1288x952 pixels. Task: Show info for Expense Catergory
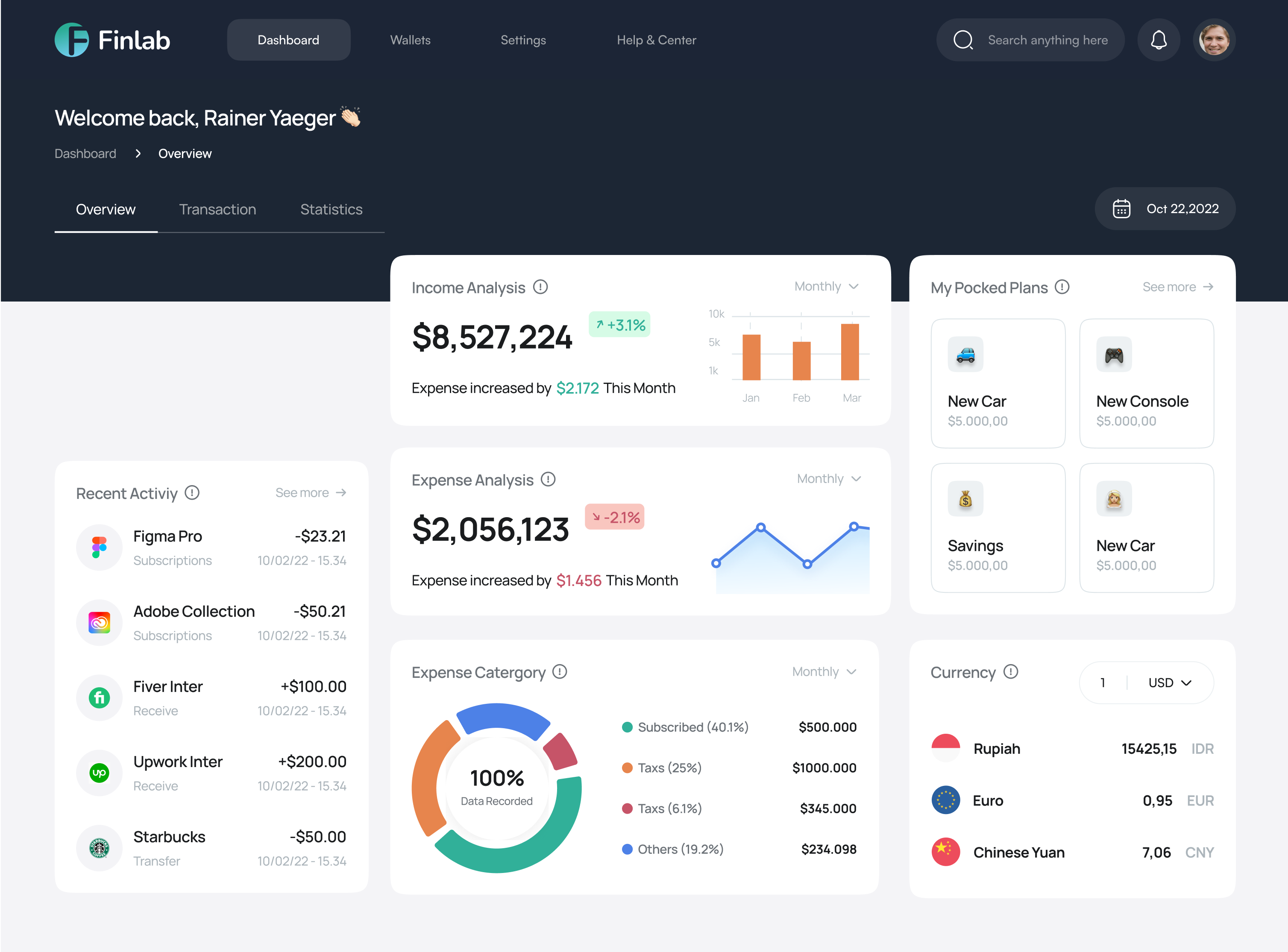(x=560, y=672)
